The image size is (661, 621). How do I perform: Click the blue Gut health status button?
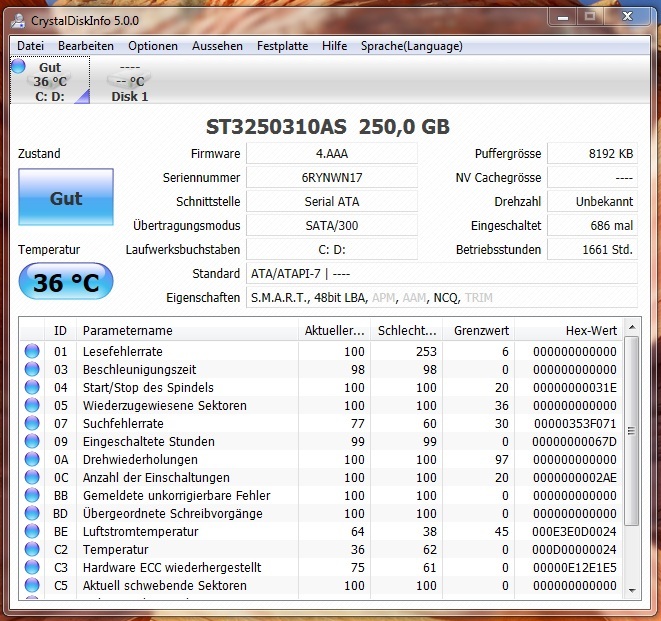pyautogui.click(x=66, y=197)
